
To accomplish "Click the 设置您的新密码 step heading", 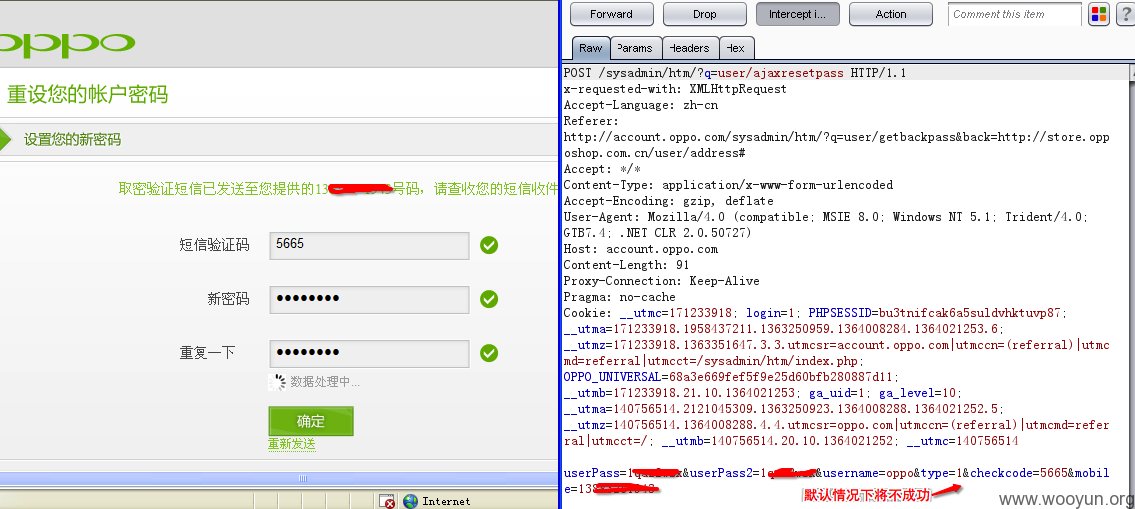I will pyautogui.click(x=72, y=140).
